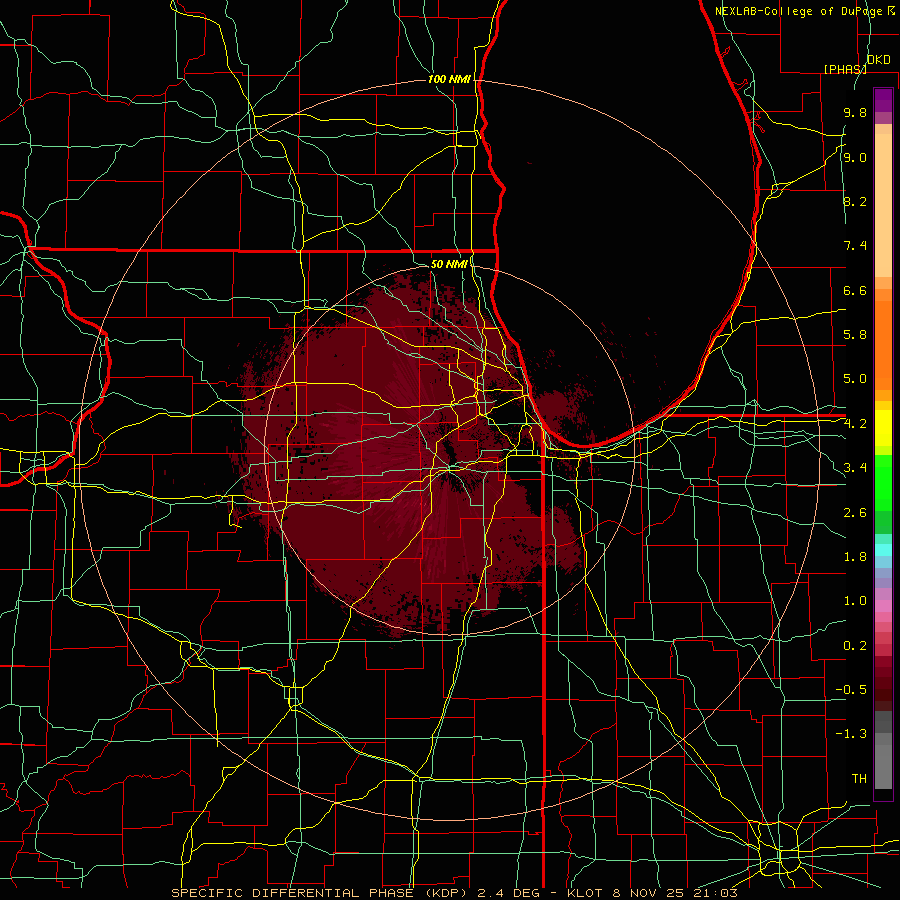Click the 0.2 scale label
The image size is (900, 900).
[855, 646]
